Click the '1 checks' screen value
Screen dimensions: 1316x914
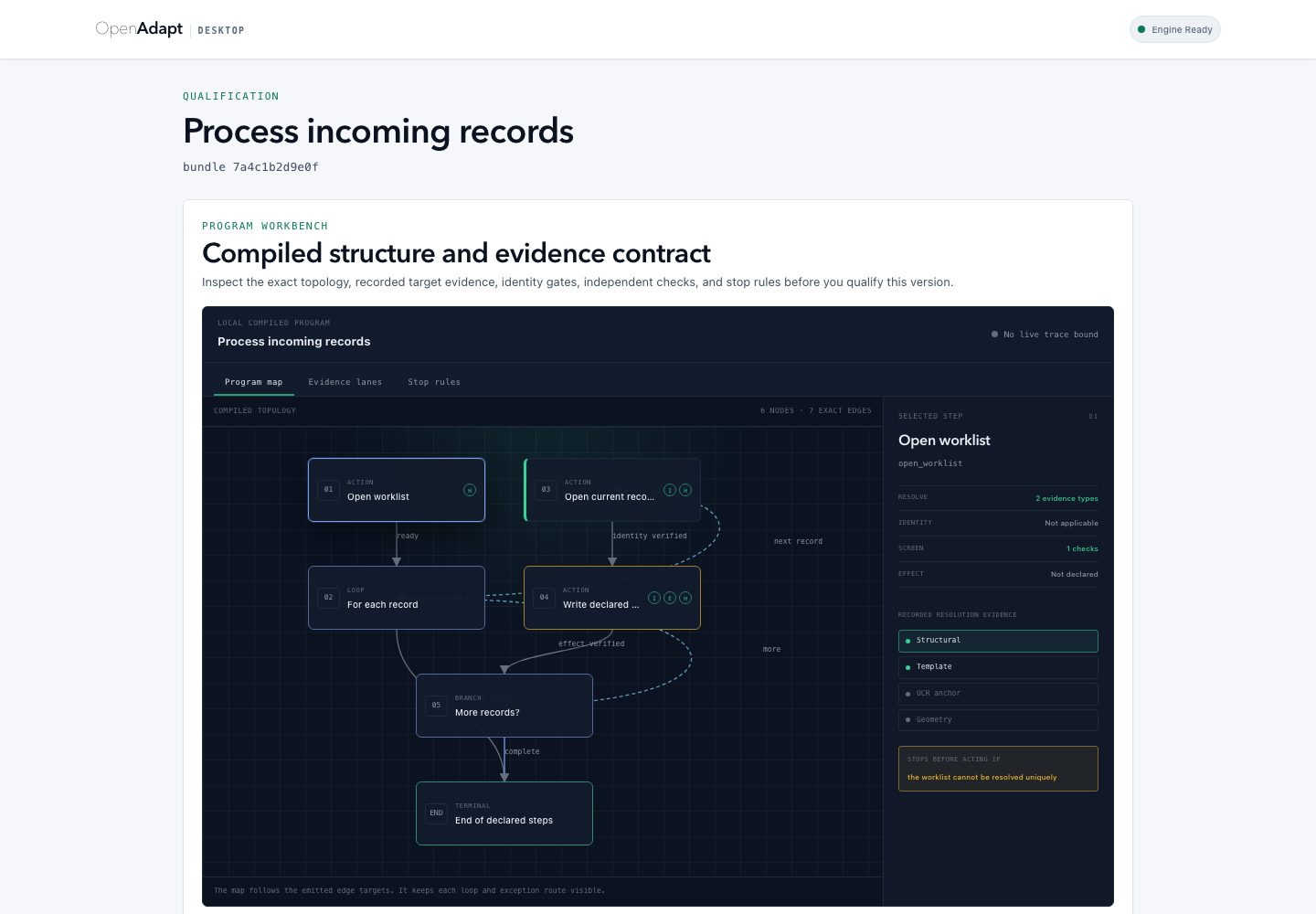1082,549
